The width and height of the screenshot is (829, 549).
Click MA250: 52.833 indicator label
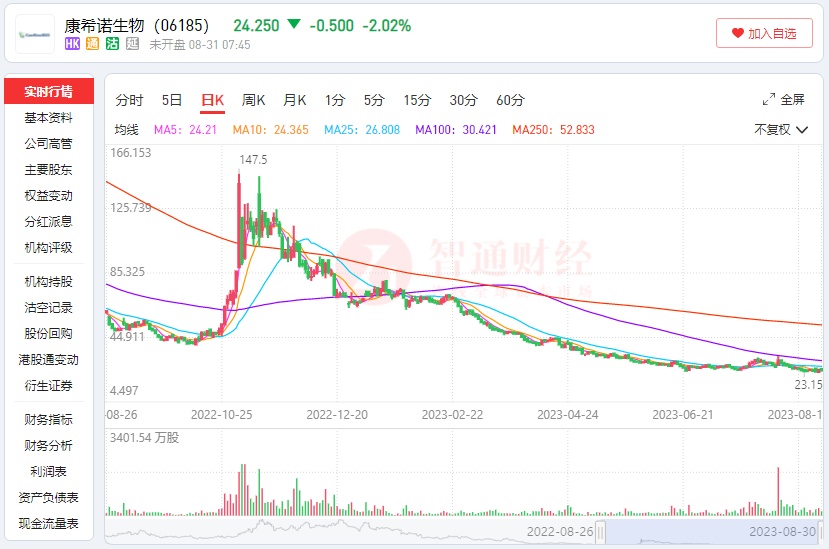[554, 130]
